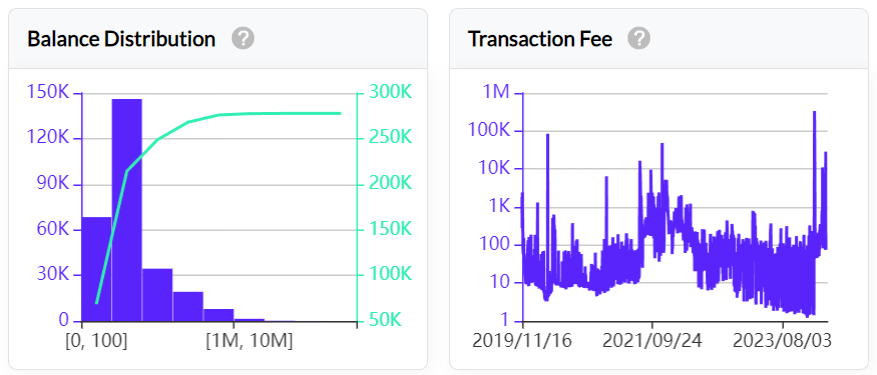Click the 2023/08/03 date axis label
This screenshot has height=375, width=877.
[782, 341]
